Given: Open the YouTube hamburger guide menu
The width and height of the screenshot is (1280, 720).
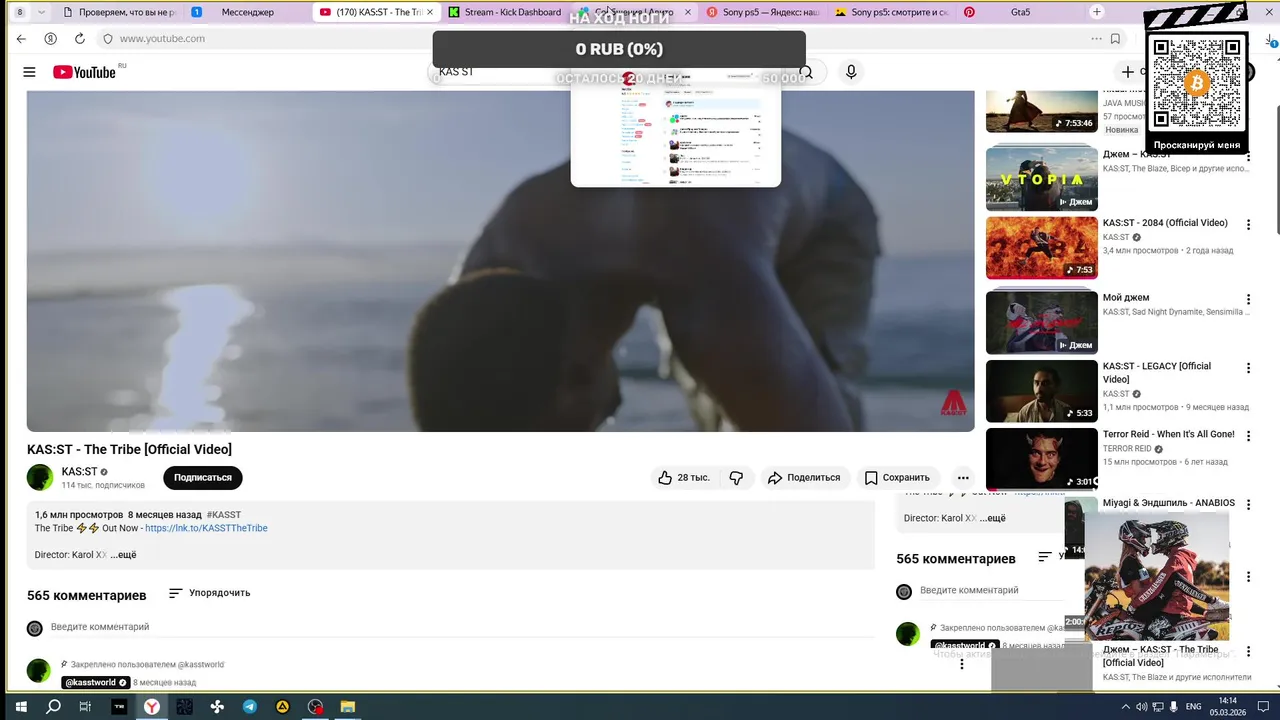Looking at the screenshot, I should click(x=29, y=72).
